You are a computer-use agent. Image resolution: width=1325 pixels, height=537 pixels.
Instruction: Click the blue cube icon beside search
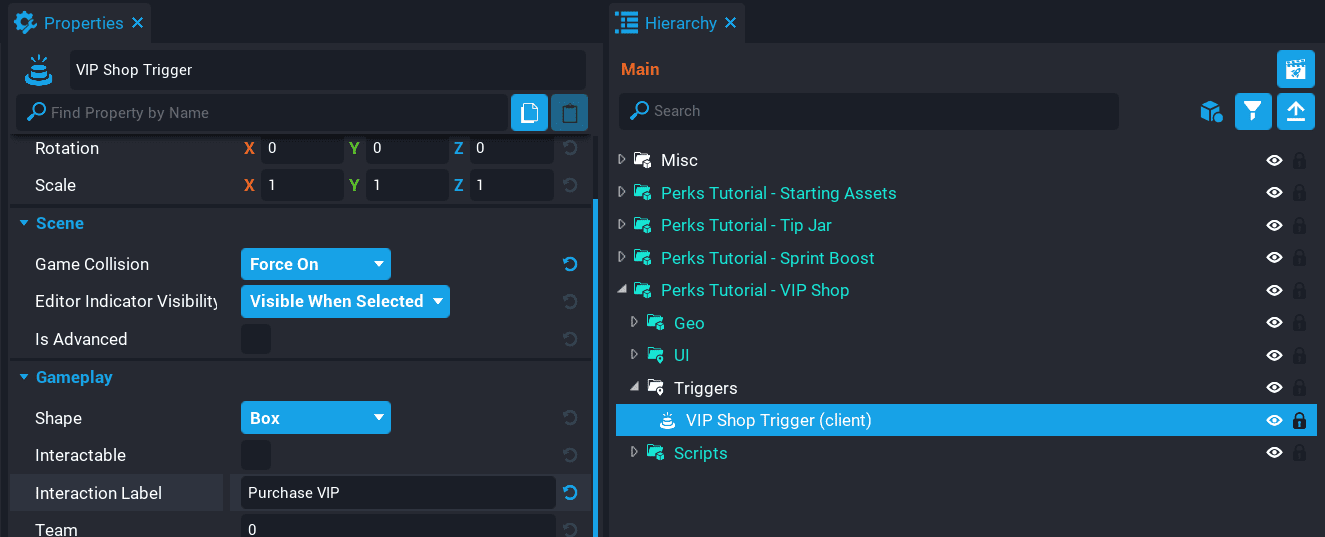(x=1211, y=111)
